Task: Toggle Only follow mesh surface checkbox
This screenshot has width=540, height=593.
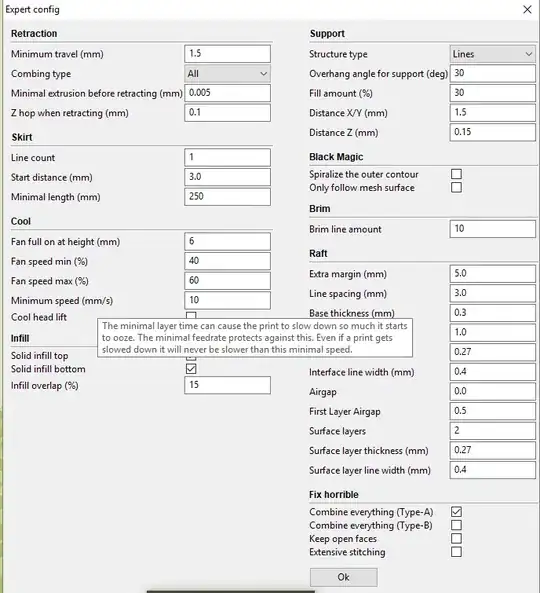Action: click(456, 187)
